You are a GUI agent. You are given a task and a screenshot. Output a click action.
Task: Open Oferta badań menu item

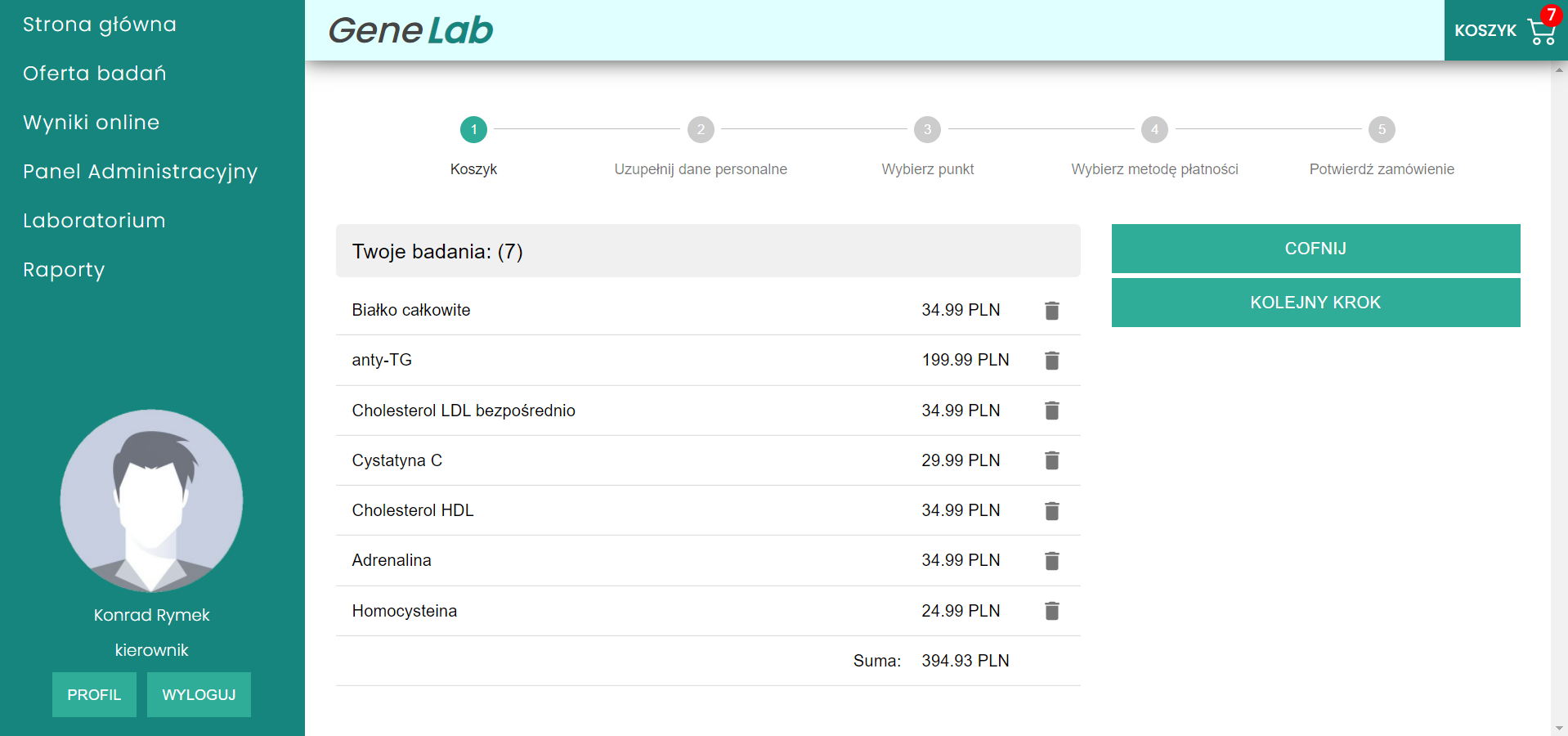click(x=95, y=74)
